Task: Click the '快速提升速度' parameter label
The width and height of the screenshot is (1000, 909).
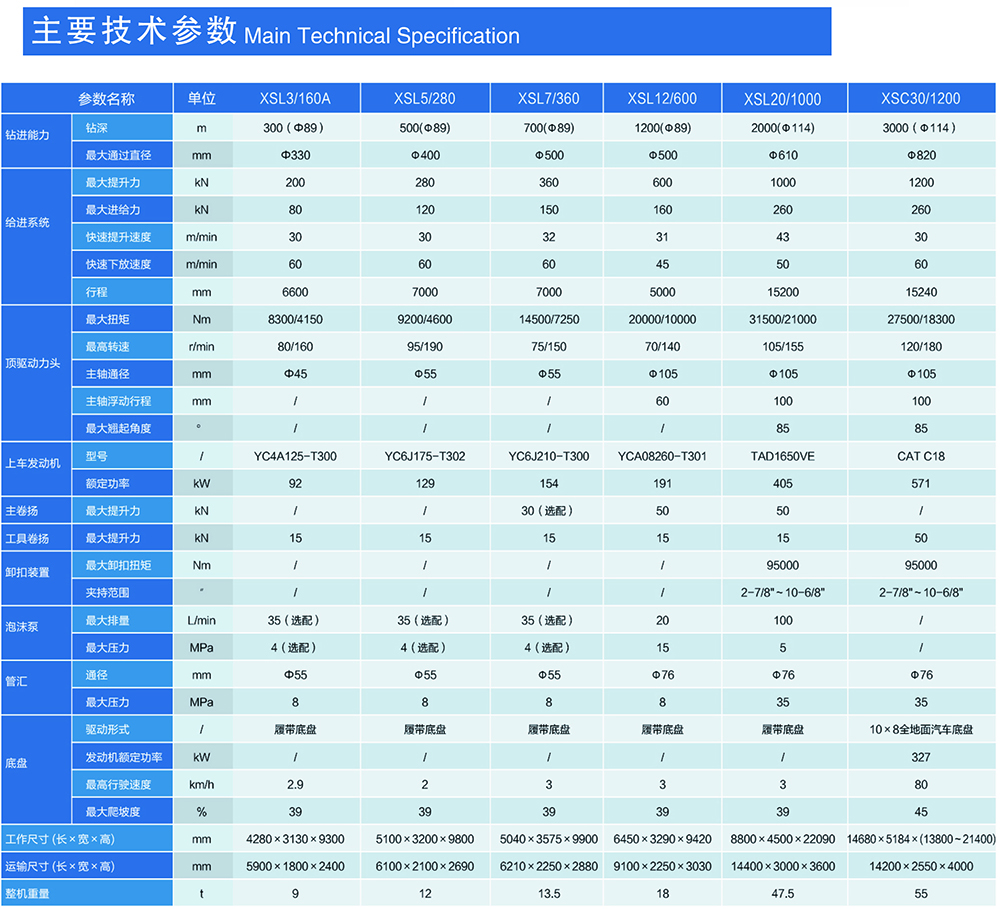Action: 119,237
